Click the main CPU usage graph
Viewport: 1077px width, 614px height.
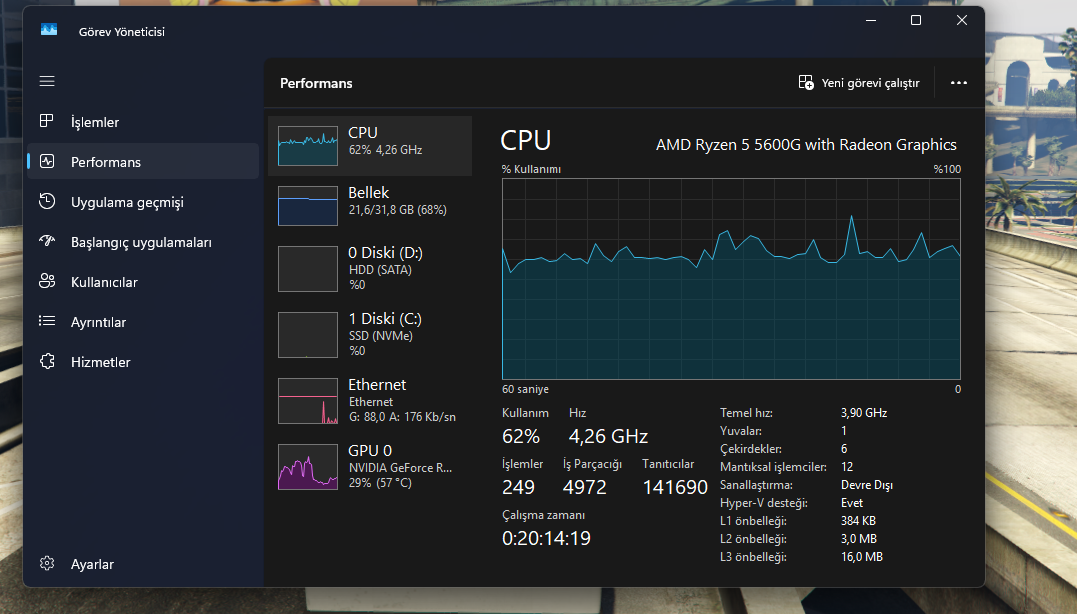pyautogui.click(x=732, y=279)
